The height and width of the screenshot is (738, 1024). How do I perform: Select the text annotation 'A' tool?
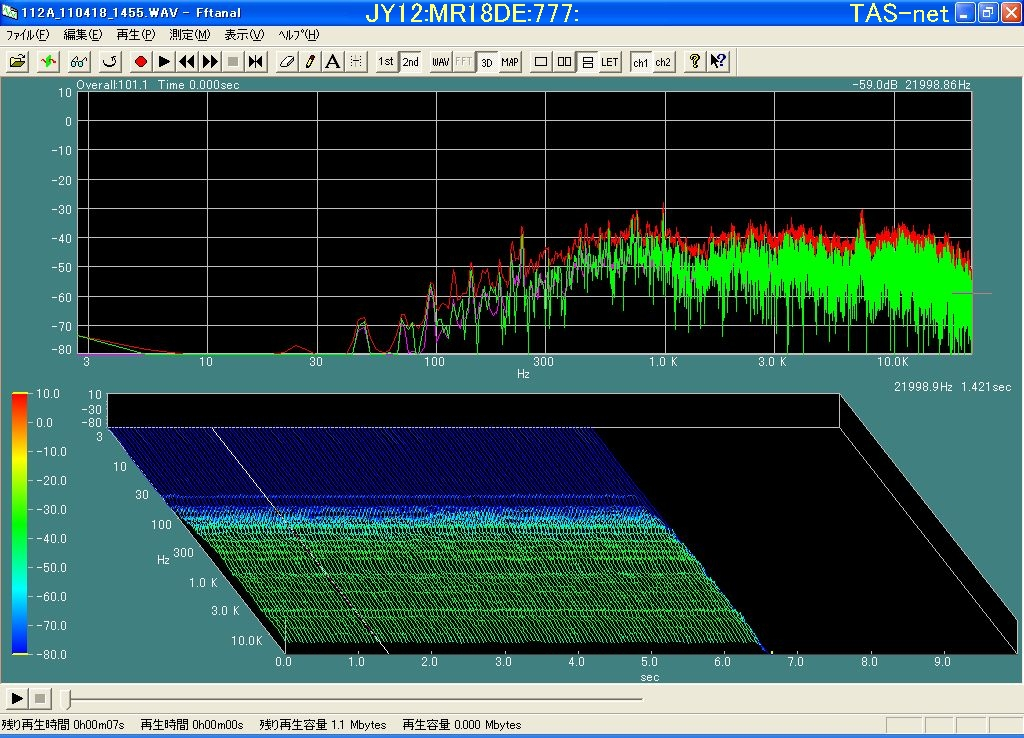pos(333,61)
